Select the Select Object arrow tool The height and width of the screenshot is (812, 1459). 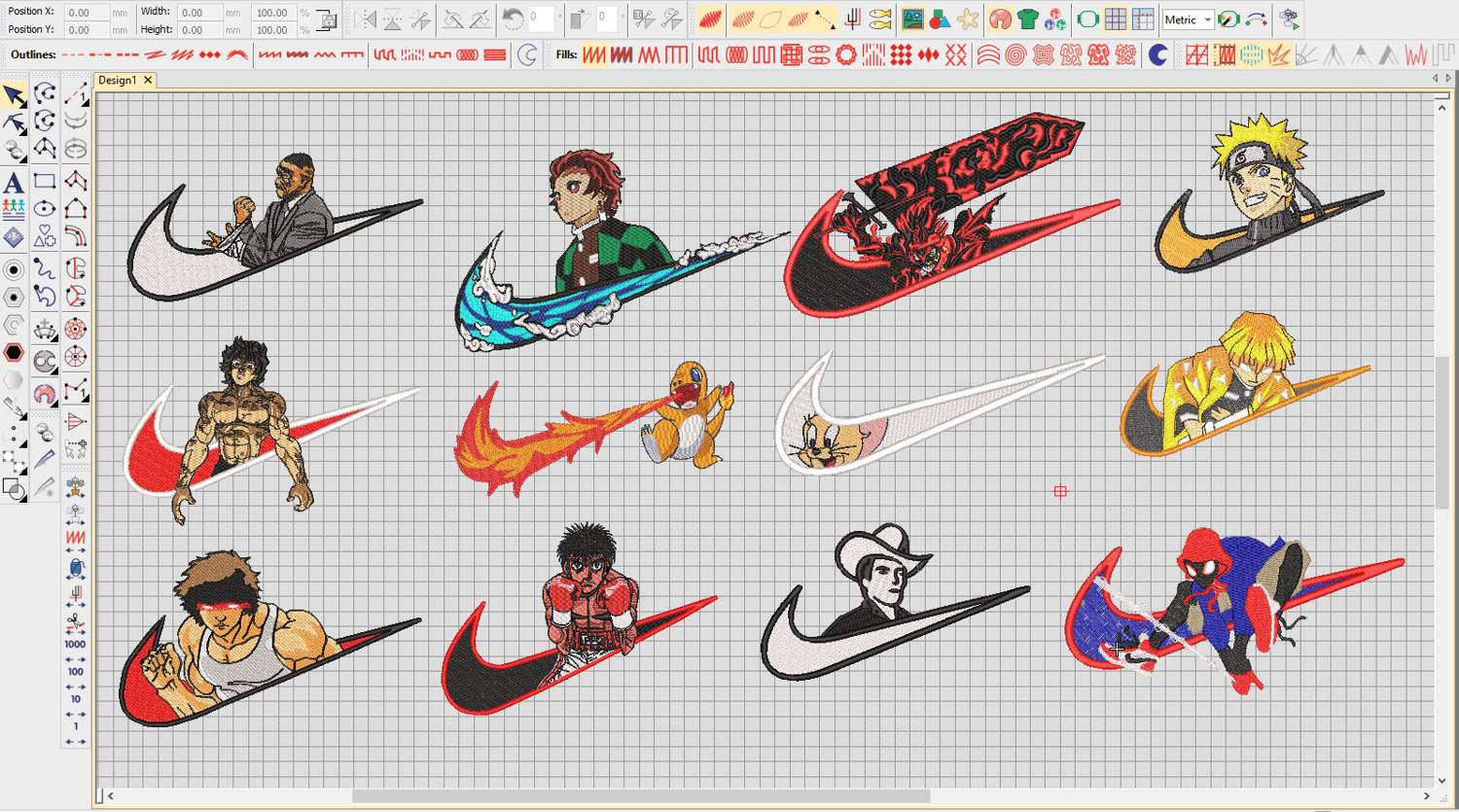(14, 94)
